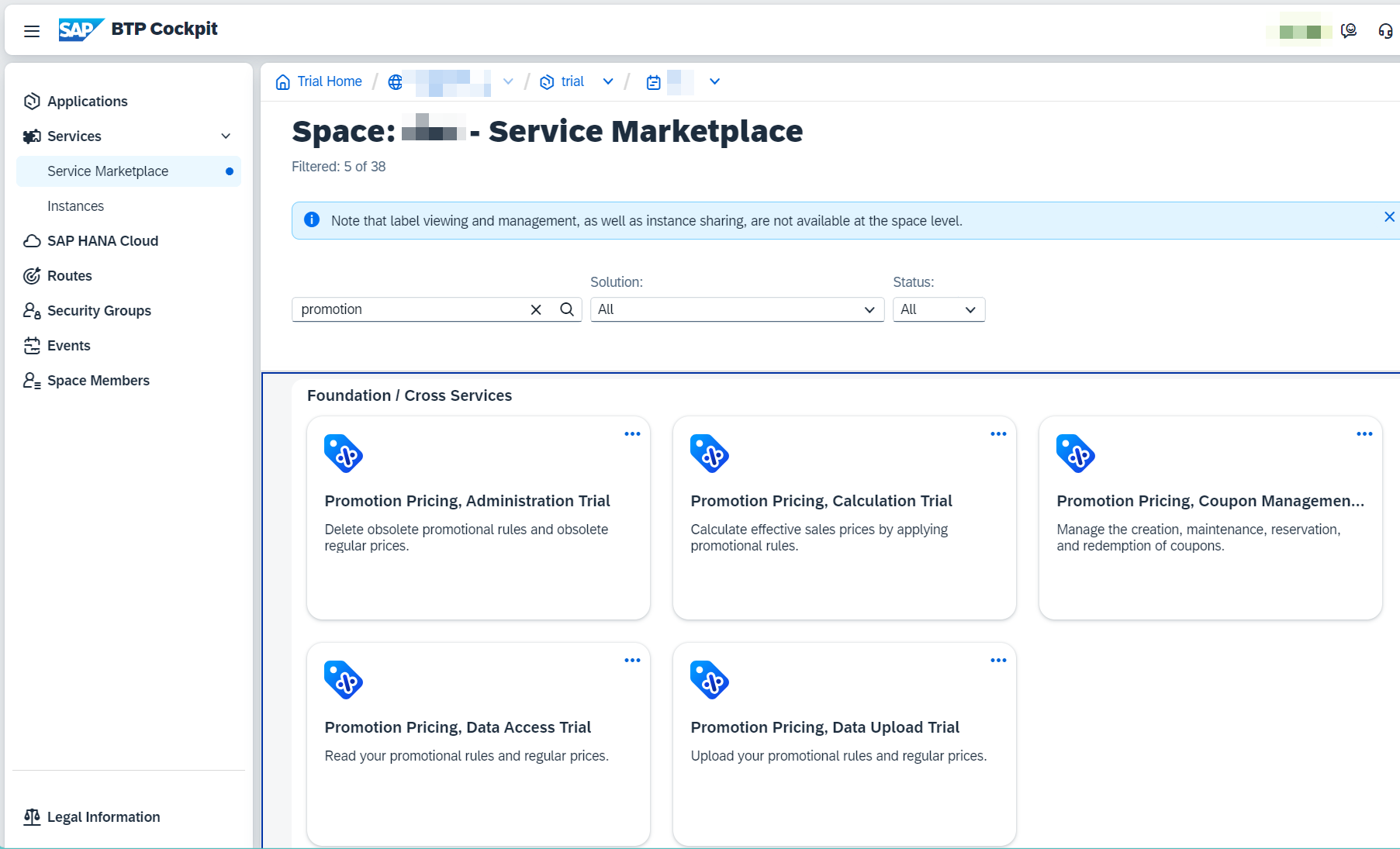
Task: Go to Trial Home breadcrumb link
Action: [x=330, y=81]
